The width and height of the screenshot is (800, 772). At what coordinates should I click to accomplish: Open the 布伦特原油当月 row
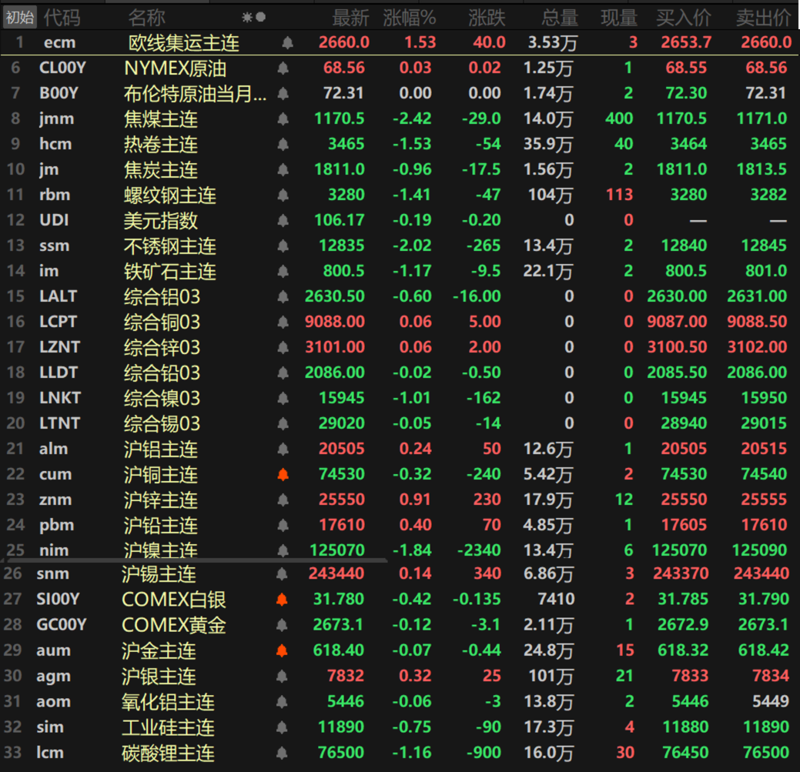click(400, 93)
